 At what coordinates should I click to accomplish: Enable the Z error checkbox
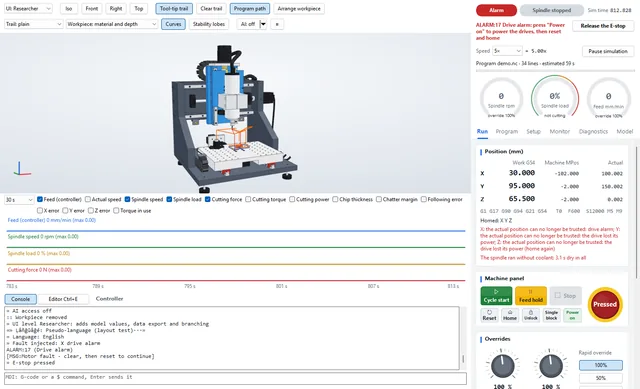(91, 211)
